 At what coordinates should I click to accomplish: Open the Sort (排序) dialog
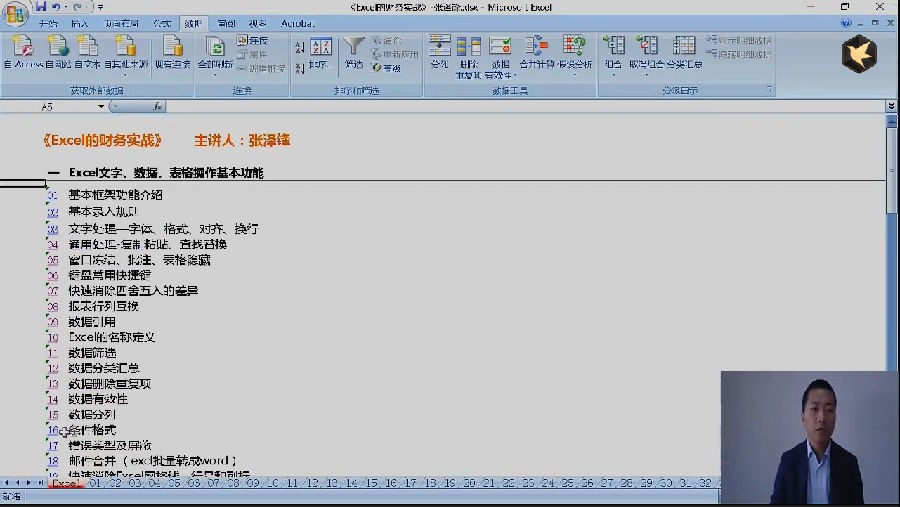[x=320, y=53]
